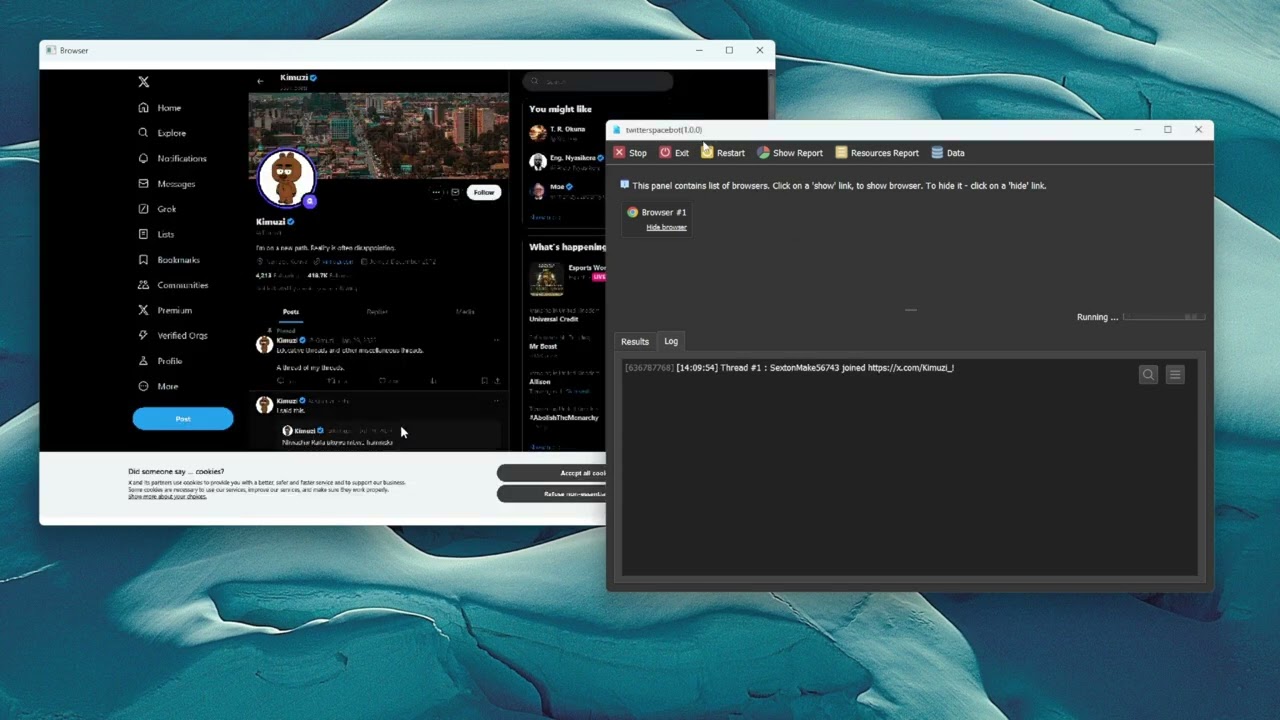Go to Home in X sidebar
The height and width of the screenshot is (720, 1280).
[160, 108]
